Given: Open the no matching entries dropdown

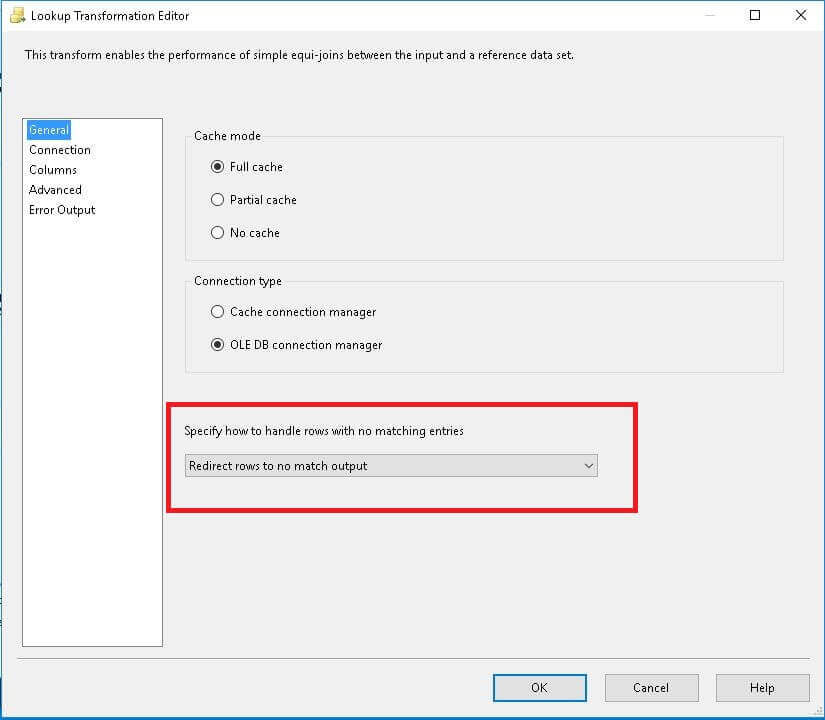Looking at the screenshot, I should pyautogui.click(x=391, y=466).
